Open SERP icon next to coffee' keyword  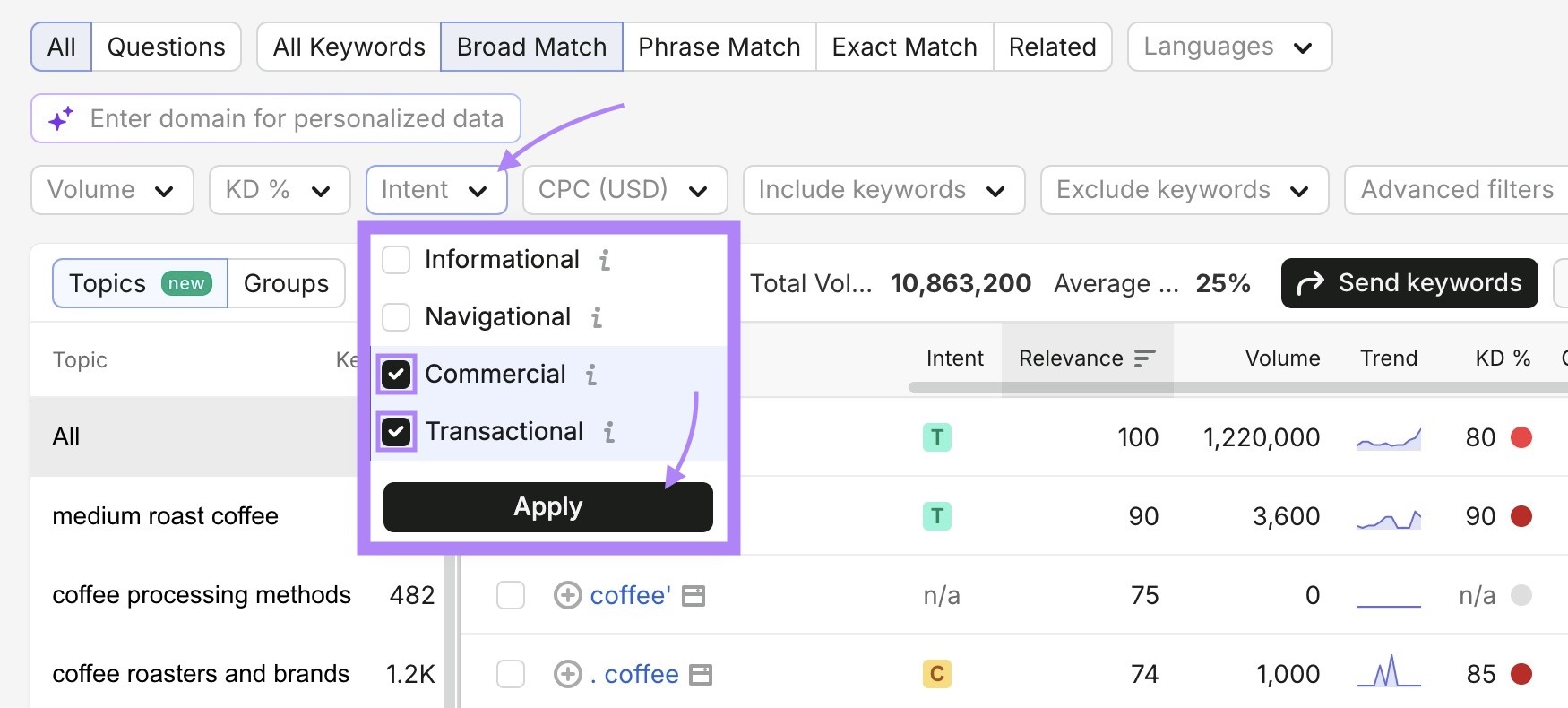pyautogui.click(x=694, y=596)
